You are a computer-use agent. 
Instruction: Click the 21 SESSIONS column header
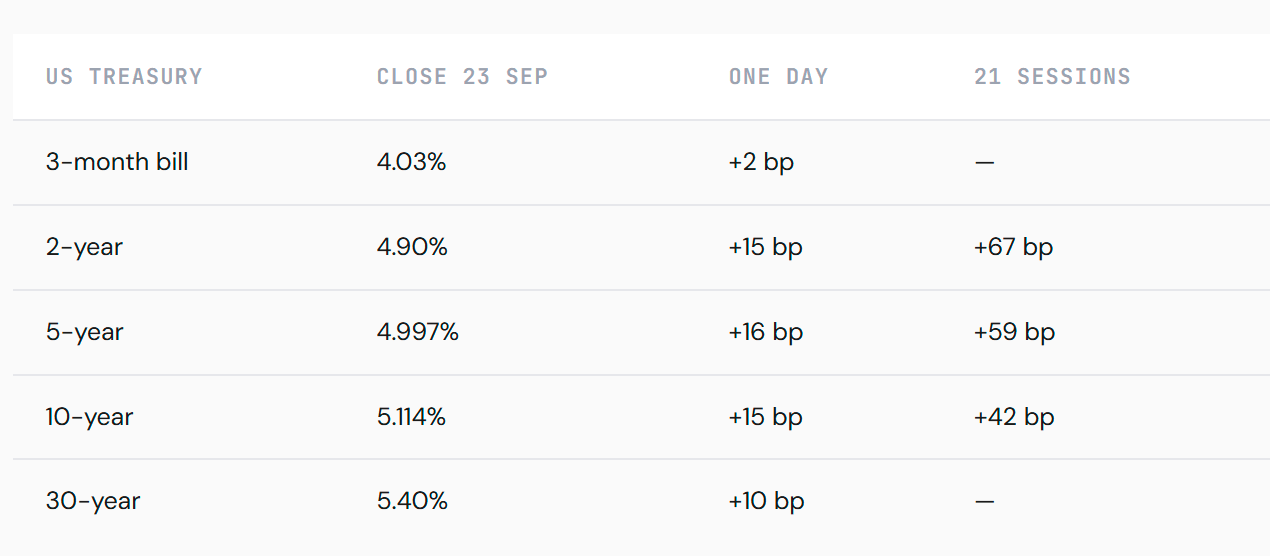[x=1052, y=77]
